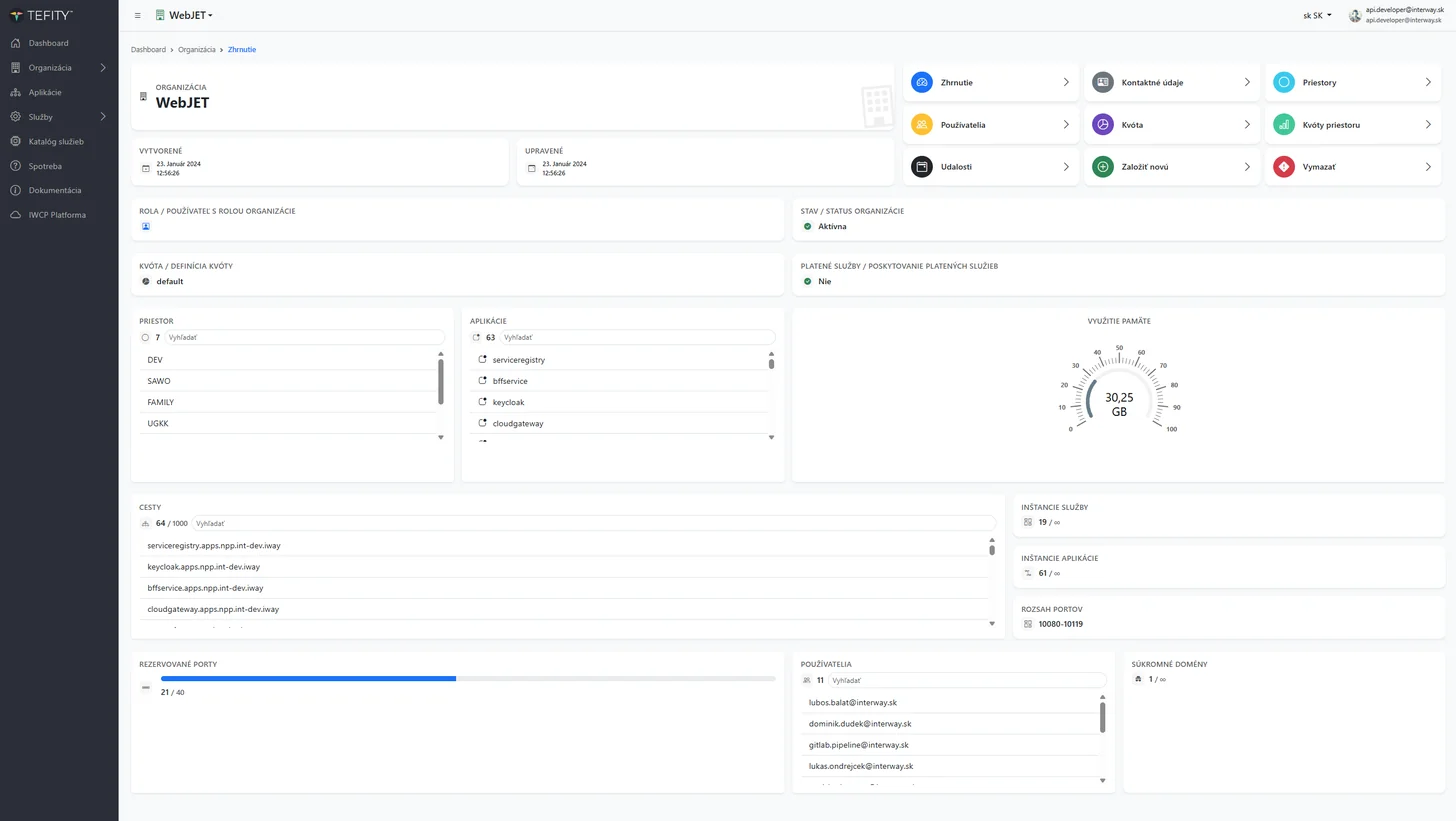The height and width of the screenshot is (821, 1456).
Task: Click the Cesty search field
Action: 594,523
